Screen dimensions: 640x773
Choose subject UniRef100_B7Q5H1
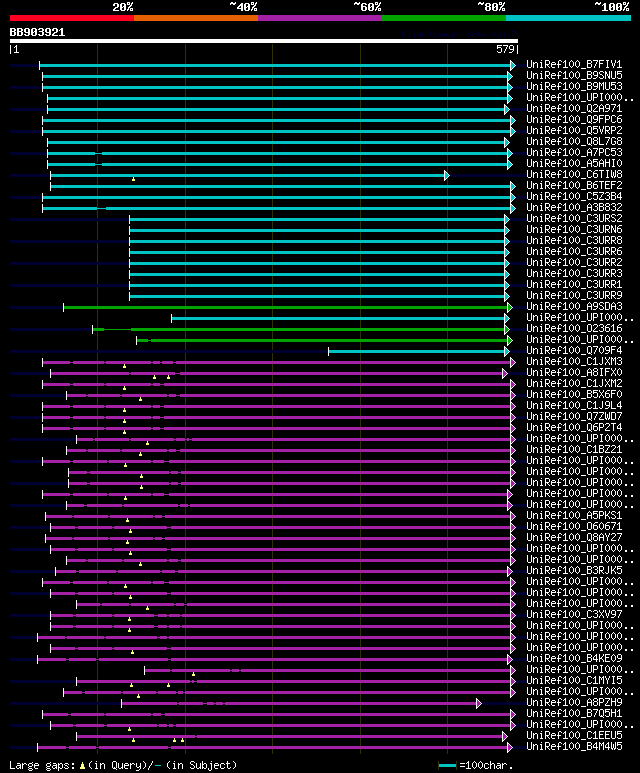pos(574,713)
